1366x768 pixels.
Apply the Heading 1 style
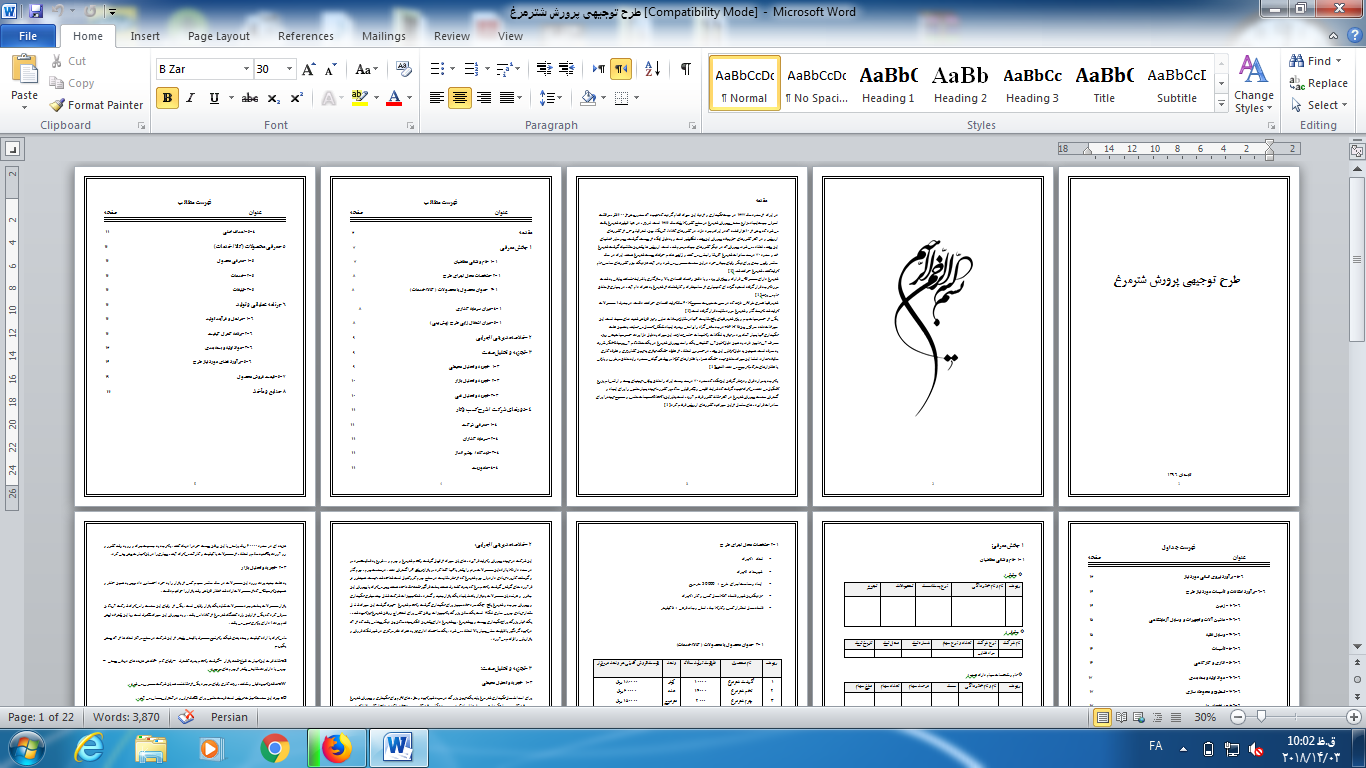pos(888,84)
